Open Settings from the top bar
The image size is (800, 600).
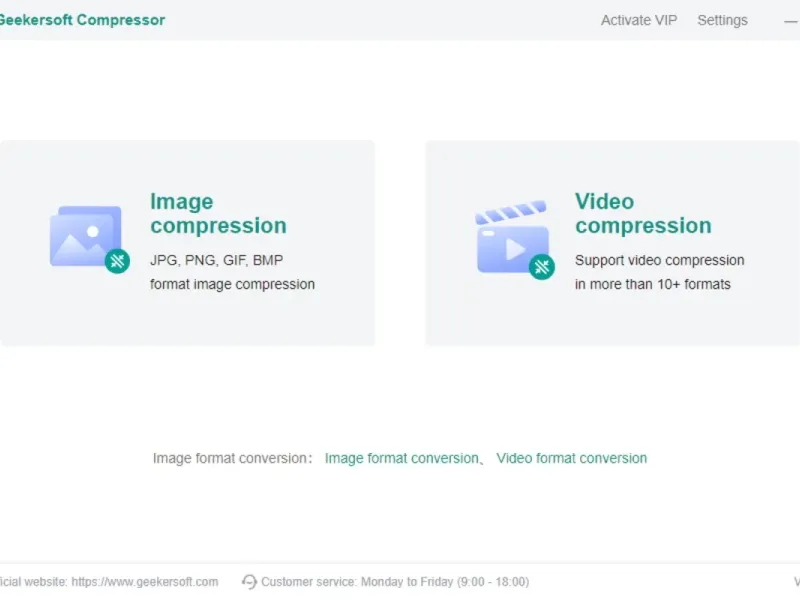pos(722,20)
